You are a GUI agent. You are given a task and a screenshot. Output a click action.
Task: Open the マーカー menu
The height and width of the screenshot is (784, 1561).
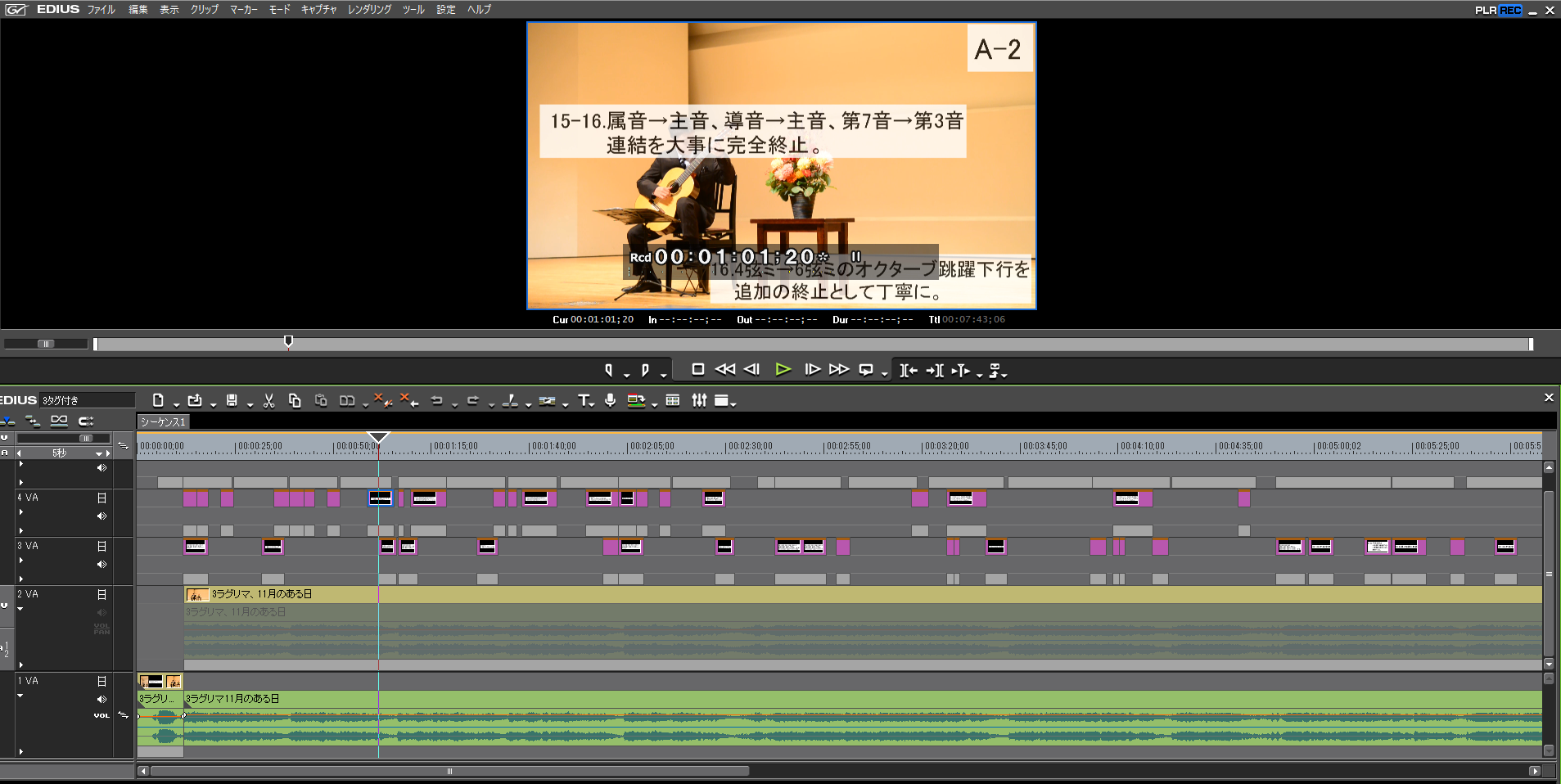tap(243, 9)
